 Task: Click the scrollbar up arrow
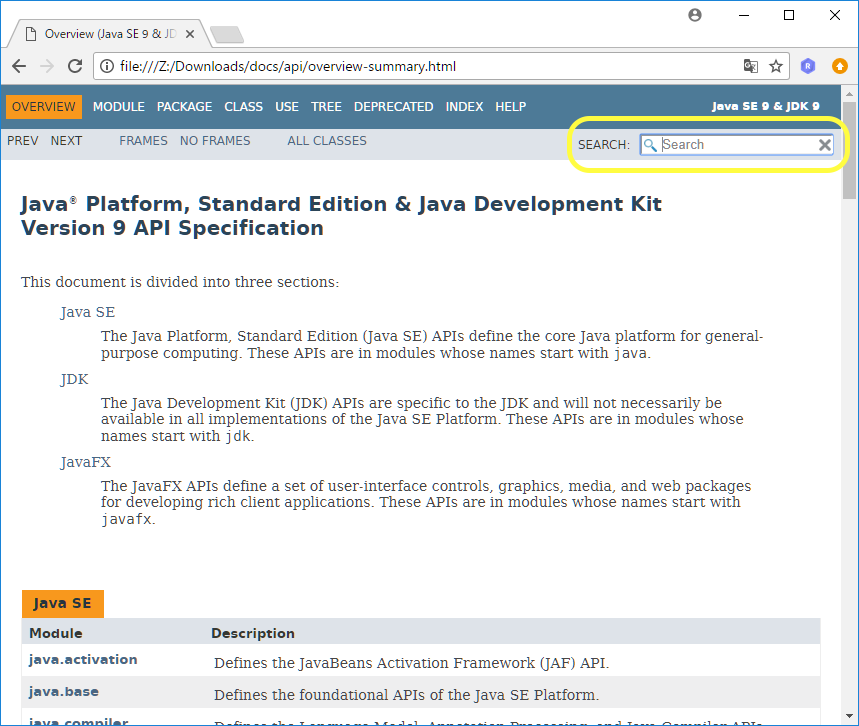(849, 94)
